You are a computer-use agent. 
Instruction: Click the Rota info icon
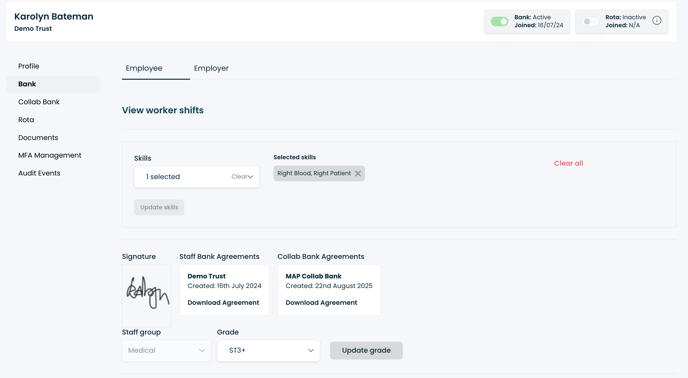pos(656,21)
